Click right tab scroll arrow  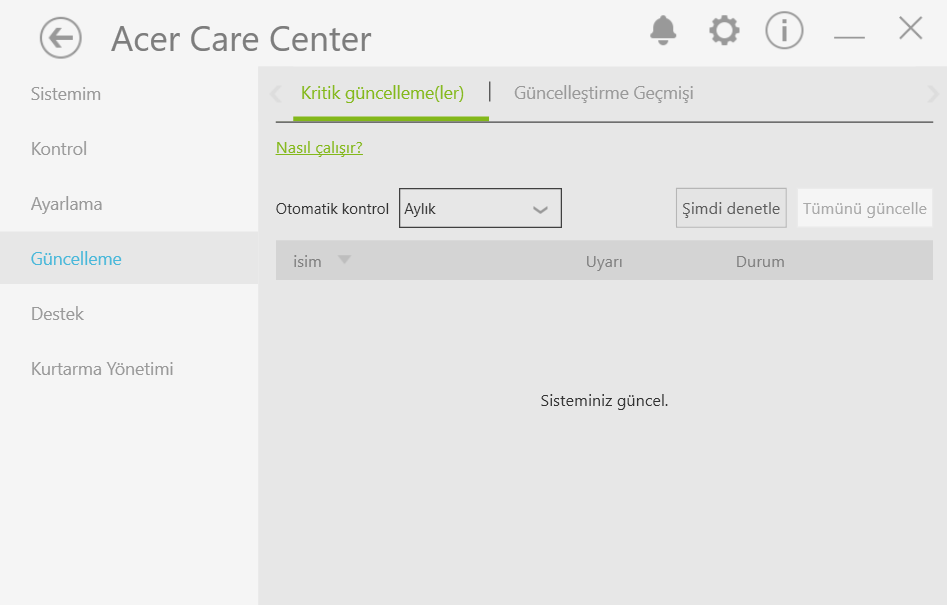(x=933, y=94)
